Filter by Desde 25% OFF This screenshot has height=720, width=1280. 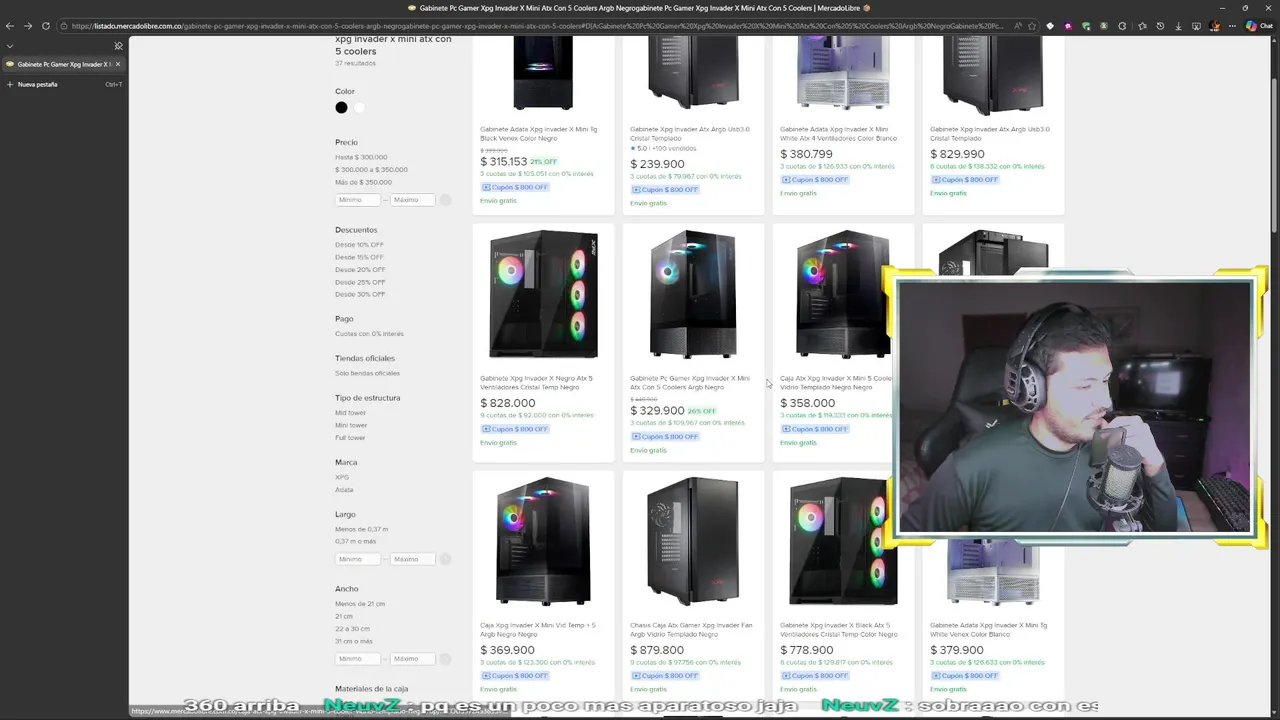(360, 282)
